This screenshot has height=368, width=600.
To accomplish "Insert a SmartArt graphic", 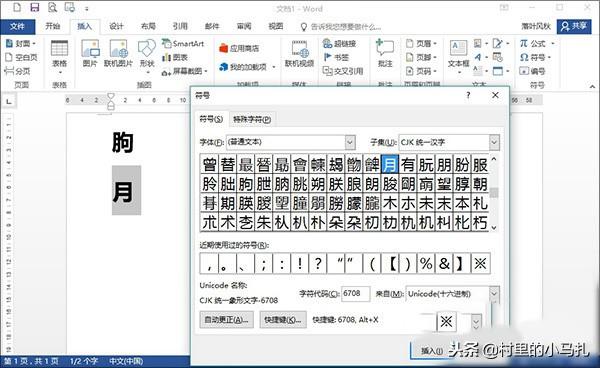I will (183, 44).
